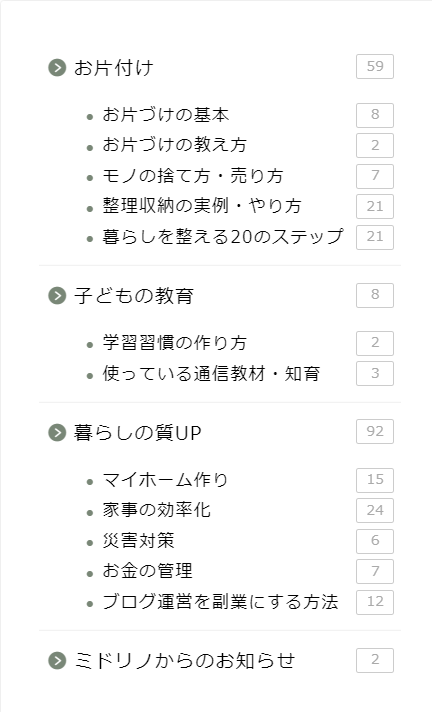Screen dimensions: 432x712
Task: Select 家事の効率化 link
Action: pyautogui.click(x=157, y=510)
